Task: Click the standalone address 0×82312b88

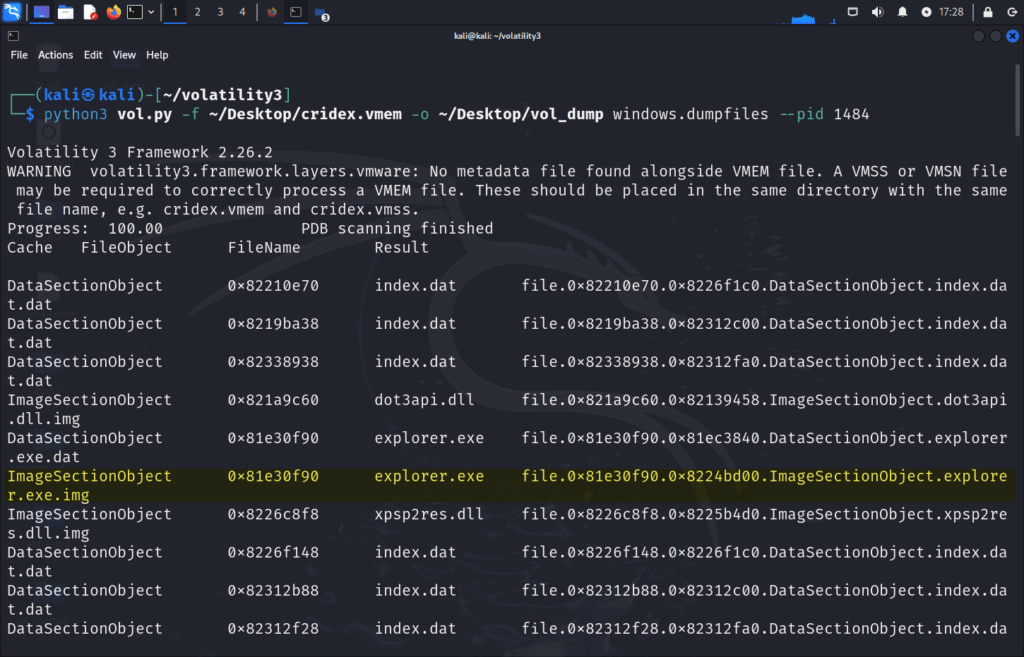Action: coord(273,590)
